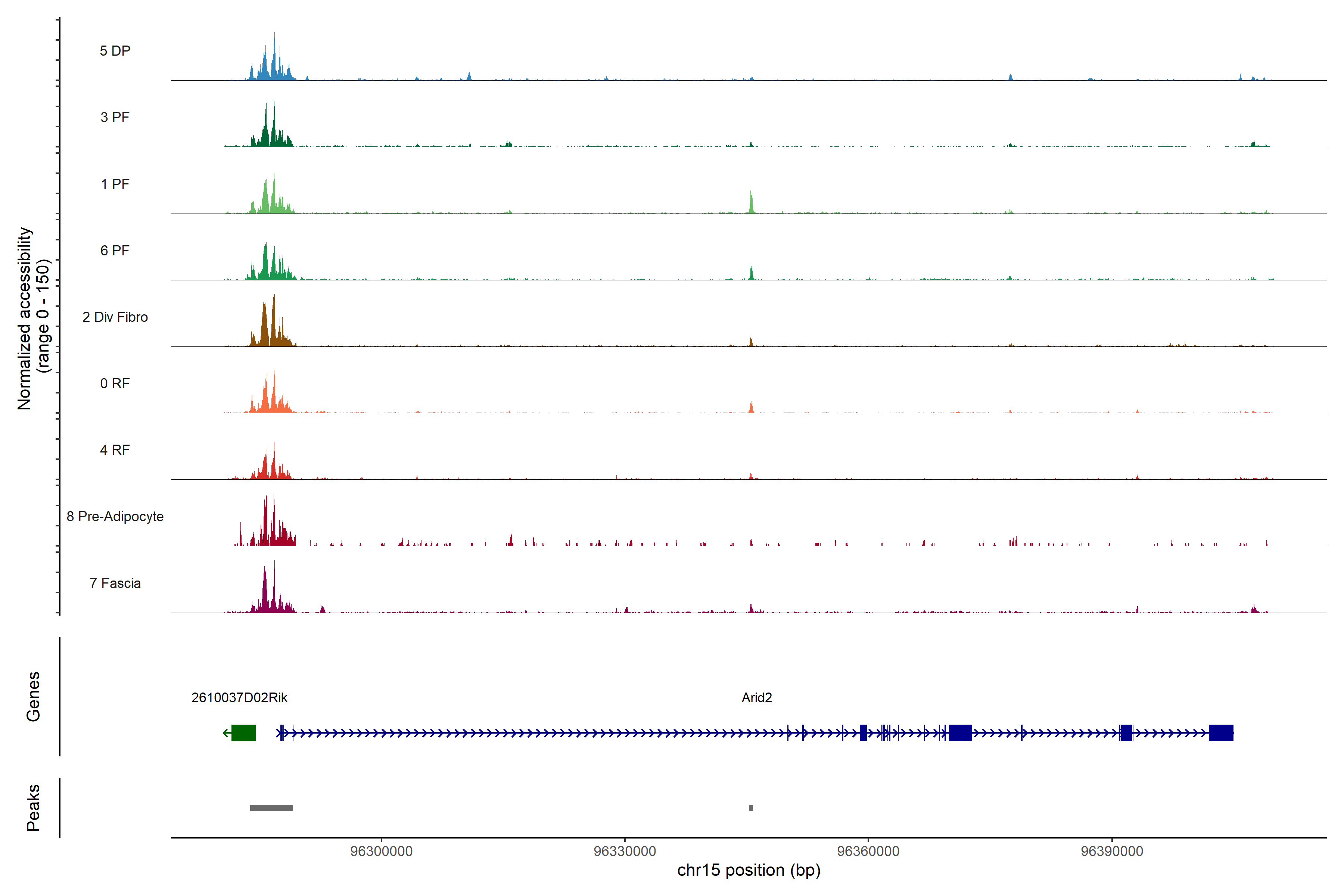
Task: Click the chr15 position axis title
Action: click(749, 870)
